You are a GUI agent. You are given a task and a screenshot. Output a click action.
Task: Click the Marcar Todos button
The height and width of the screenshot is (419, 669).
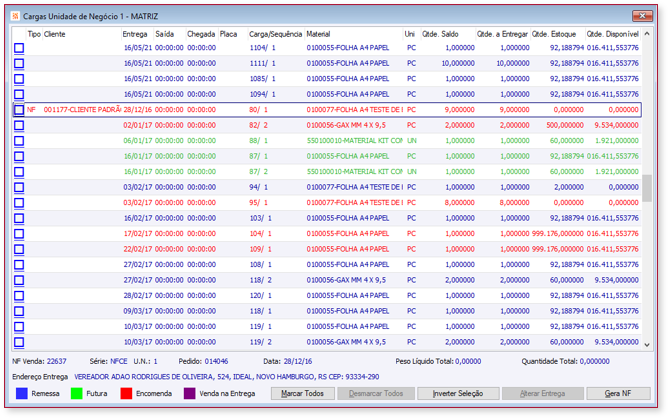pos(303,393)
